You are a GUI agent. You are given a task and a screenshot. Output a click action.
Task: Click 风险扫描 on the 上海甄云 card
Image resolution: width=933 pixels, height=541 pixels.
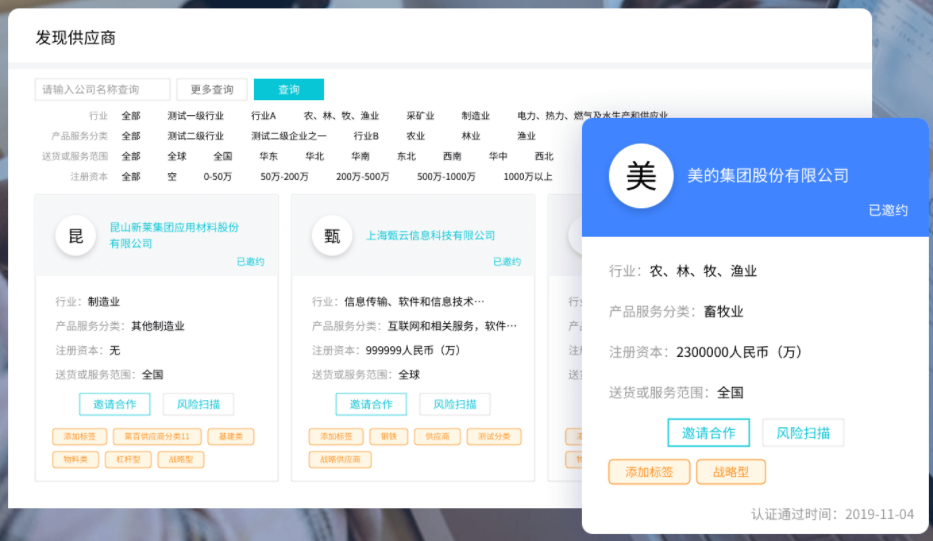point(455,404)
